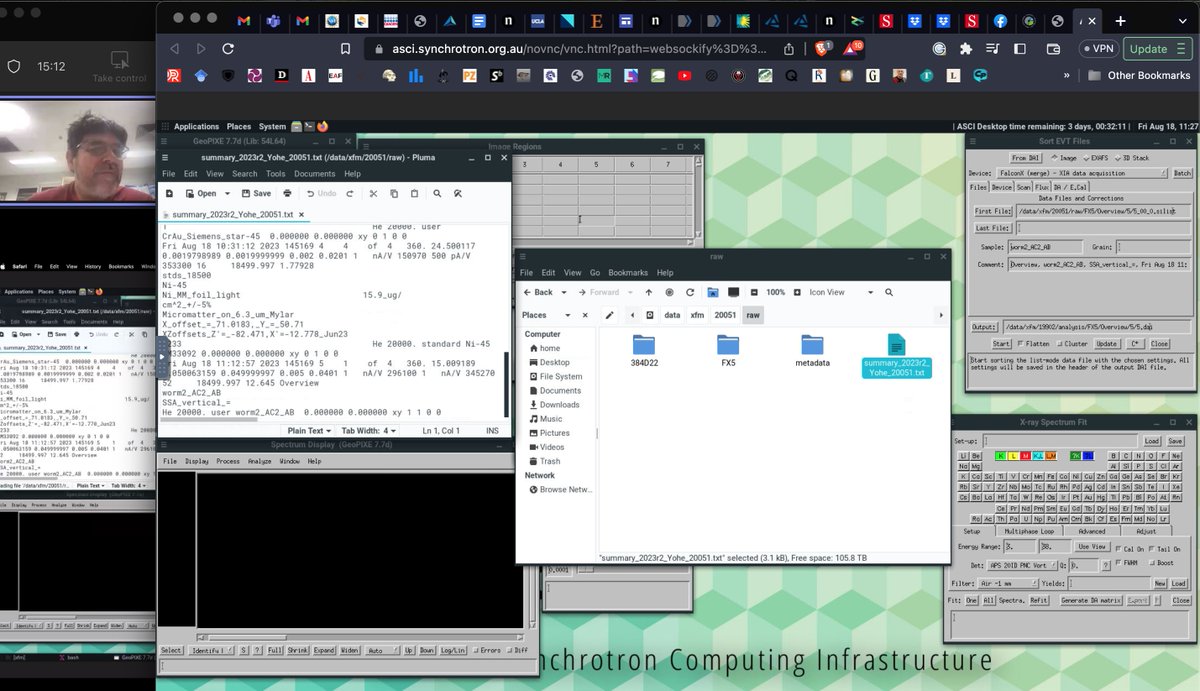The width and height of the screenshot is (1200, 691).
Task: Click the Start button in Sort EVT Files
Action: coord(1002,343)
